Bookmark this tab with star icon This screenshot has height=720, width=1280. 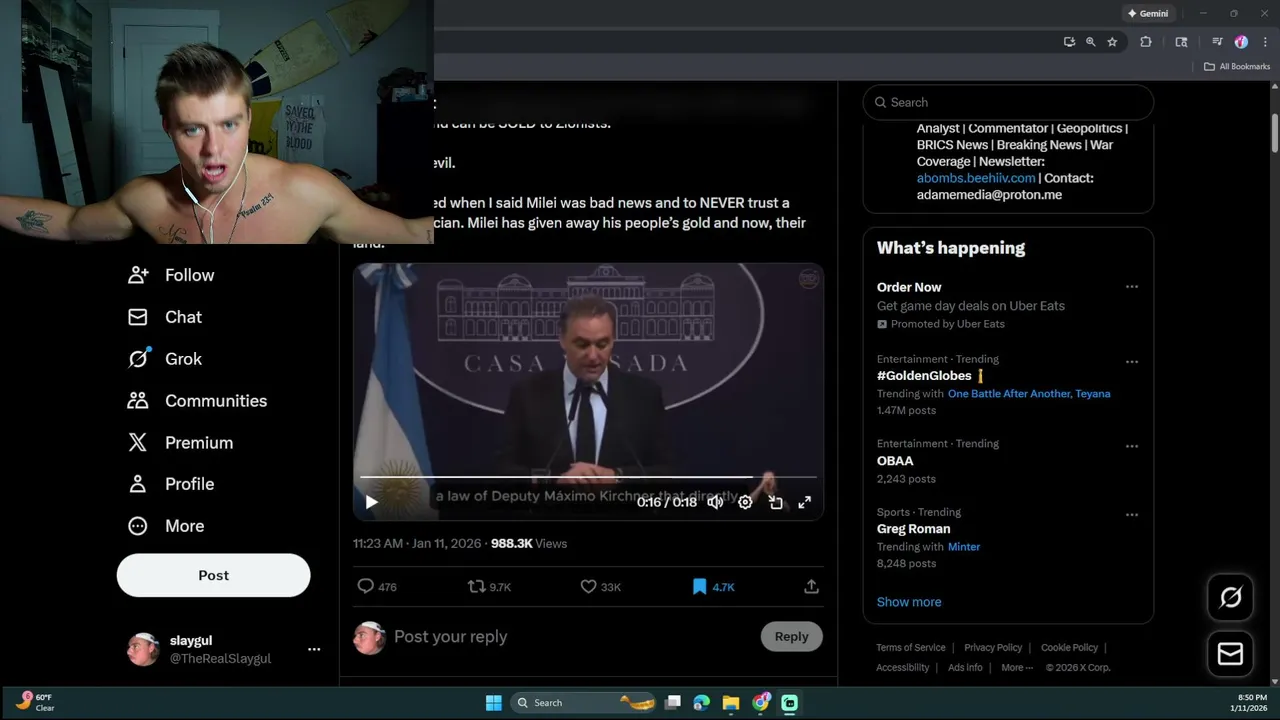pos(1112,42)
